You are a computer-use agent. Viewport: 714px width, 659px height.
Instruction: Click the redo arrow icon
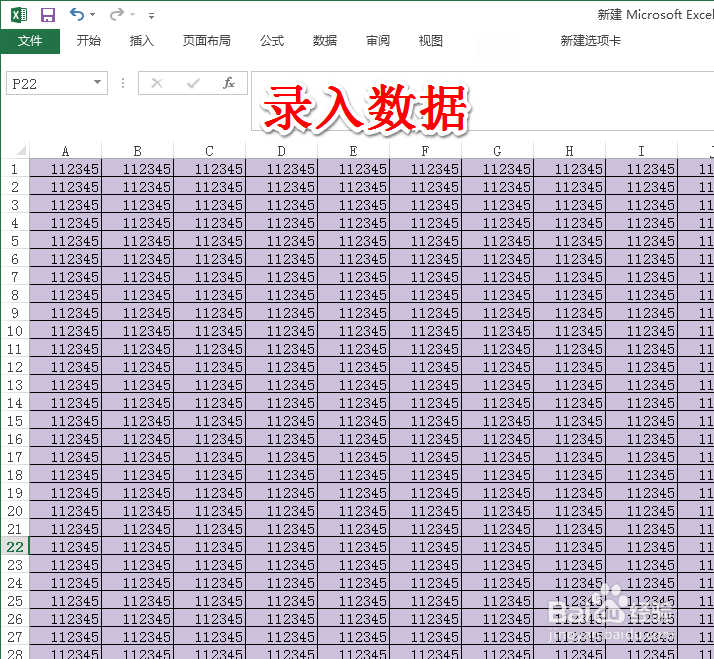(117, 15)
